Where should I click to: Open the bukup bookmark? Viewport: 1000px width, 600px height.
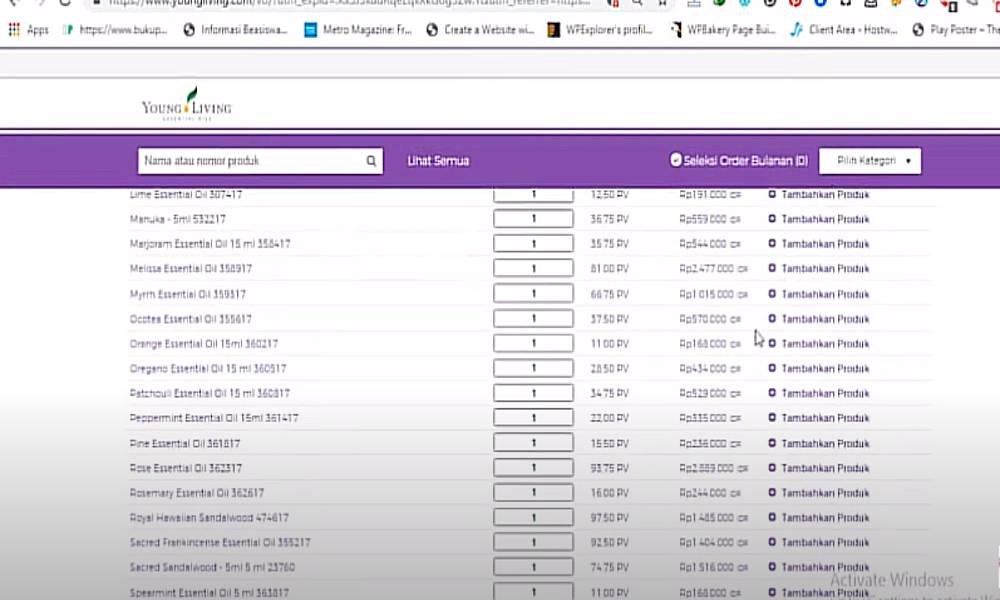click(x=115, y=29)
